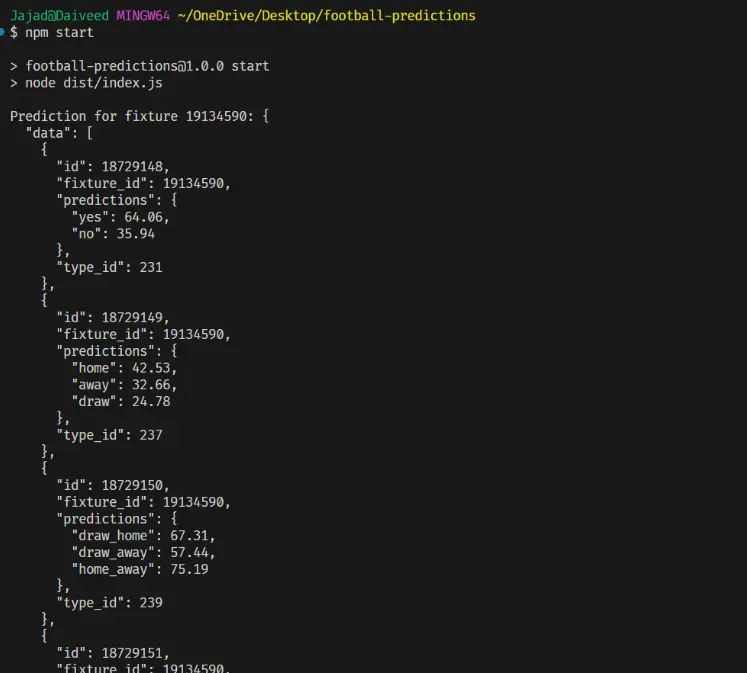This screenshot has height=673, width=747.
Task: Click the line "id": 18729148
Action: point(112,166)
